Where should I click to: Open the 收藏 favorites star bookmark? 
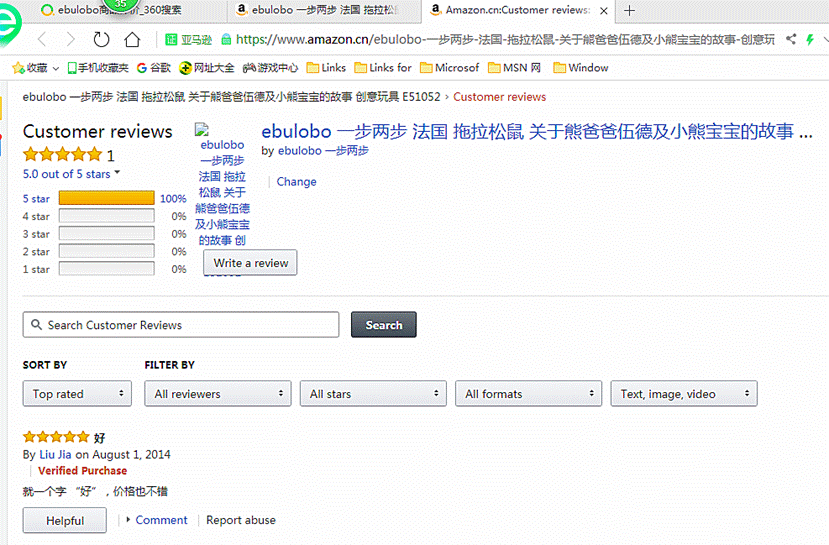tap(30, 68)
